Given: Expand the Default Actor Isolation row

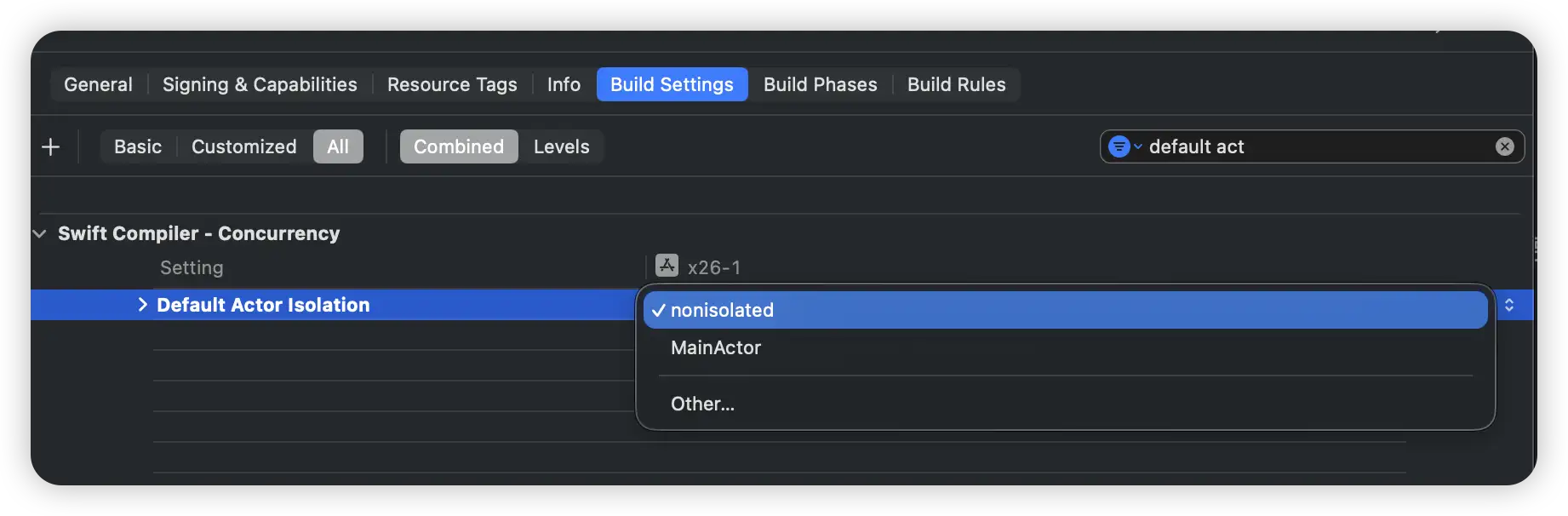Looking at the screenshot, I should point(142,305).
